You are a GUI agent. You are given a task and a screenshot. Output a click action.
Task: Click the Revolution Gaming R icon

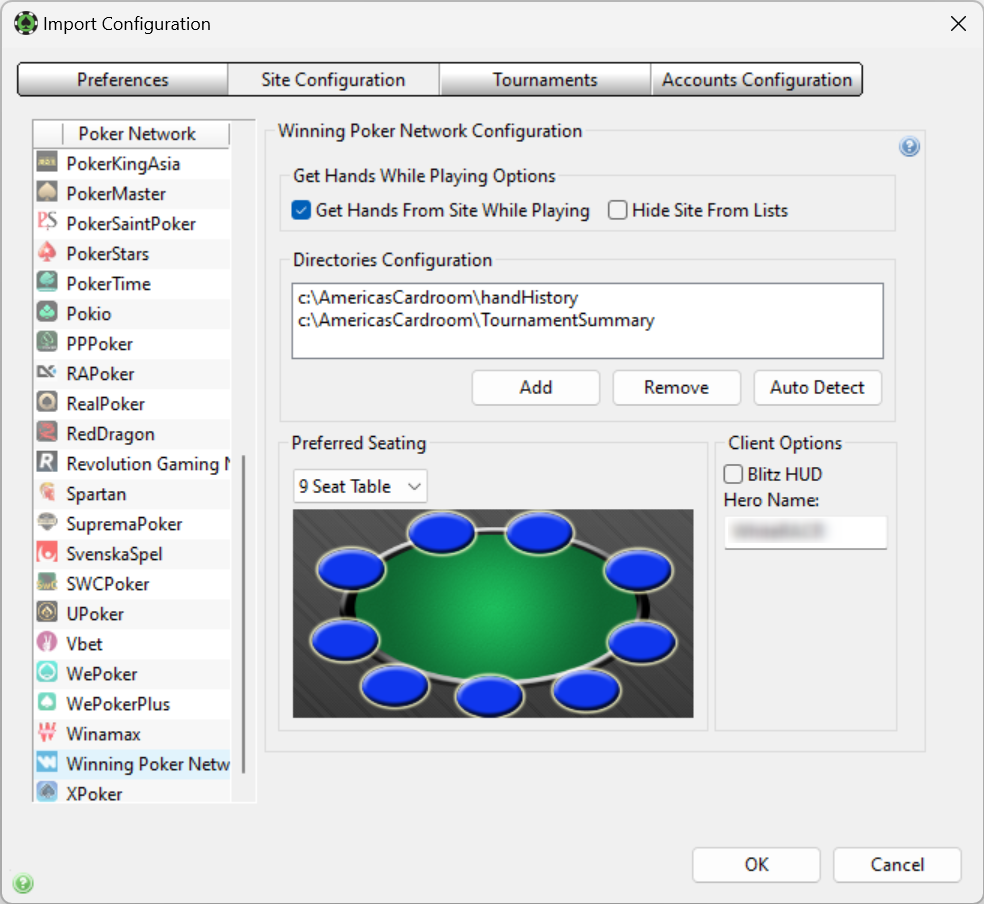pos(47,462)
